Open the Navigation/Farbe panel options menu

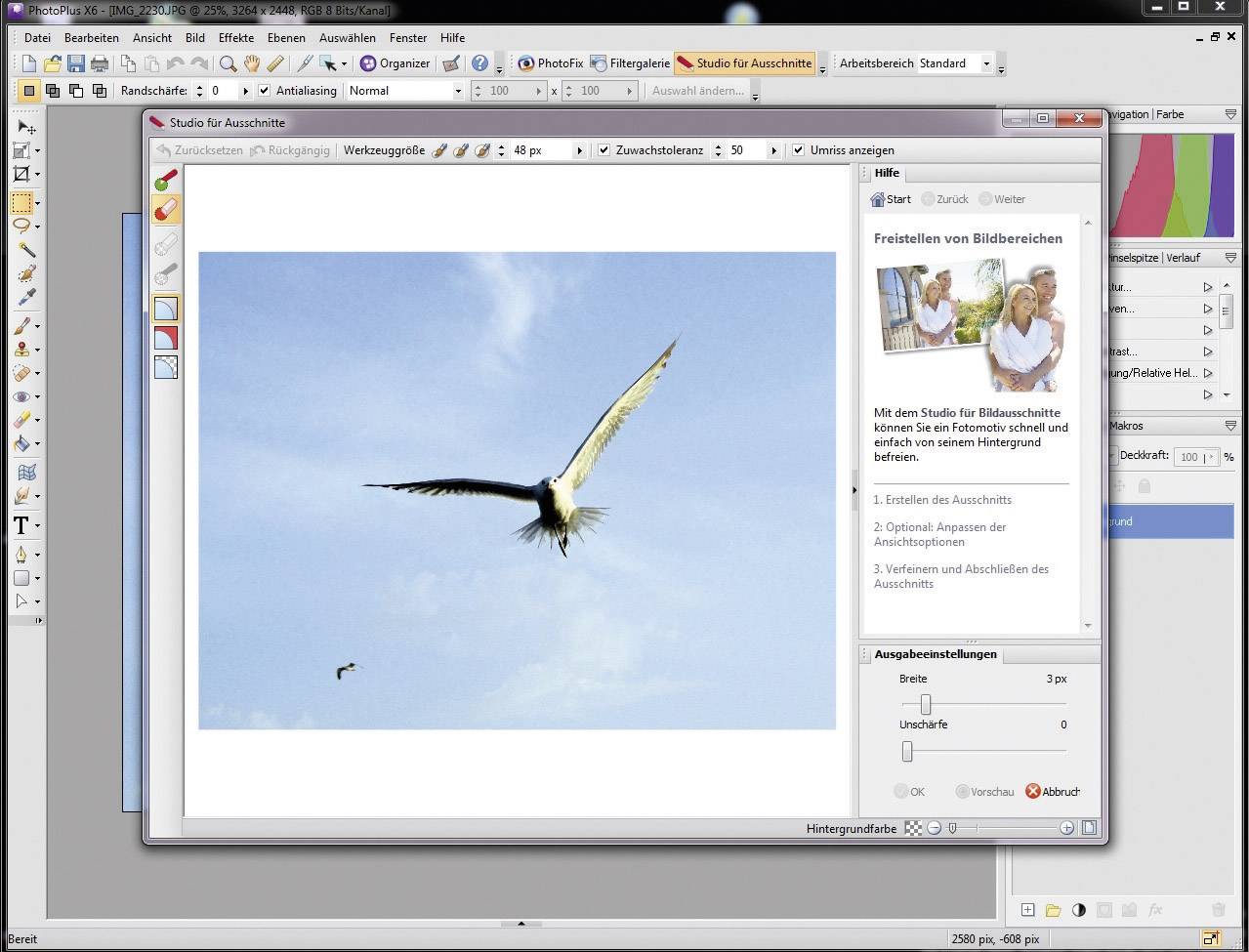(x=1230, y=114)
